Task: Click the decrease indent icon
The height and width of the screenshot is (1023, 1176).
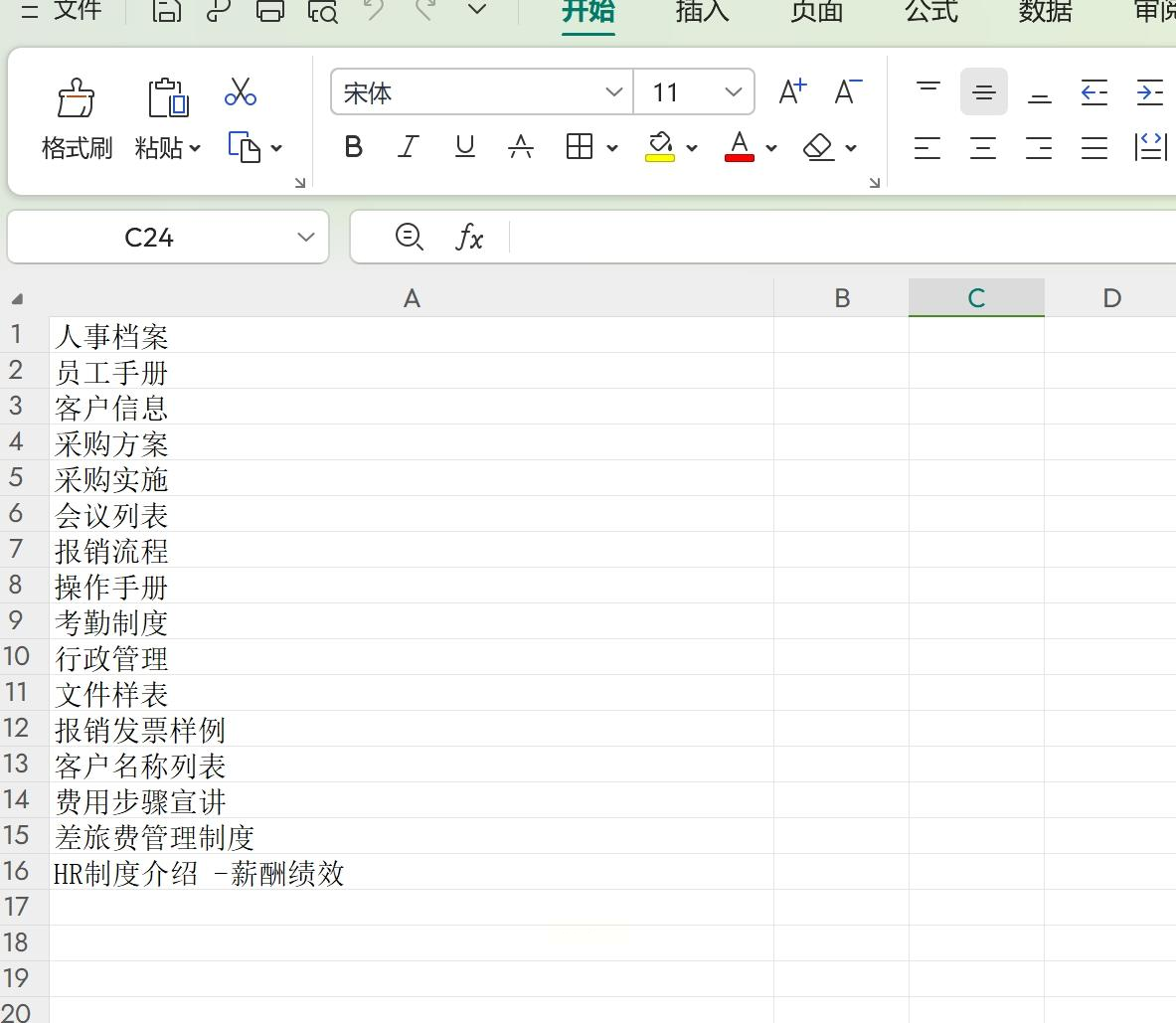Action: (x=1094, y=92)
